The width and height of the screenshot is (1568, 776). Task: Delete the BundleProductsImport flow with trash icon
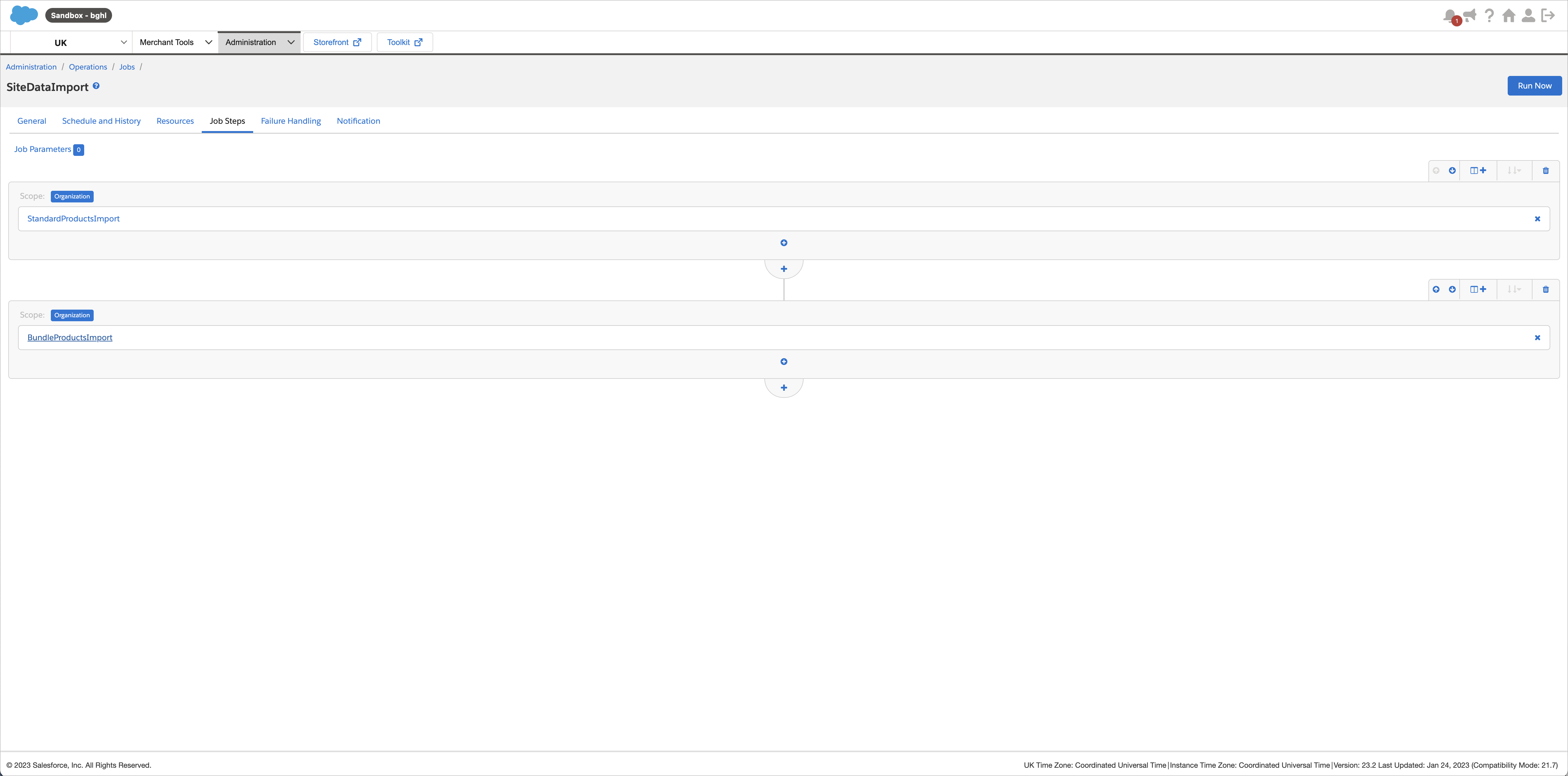[1545, 289]
